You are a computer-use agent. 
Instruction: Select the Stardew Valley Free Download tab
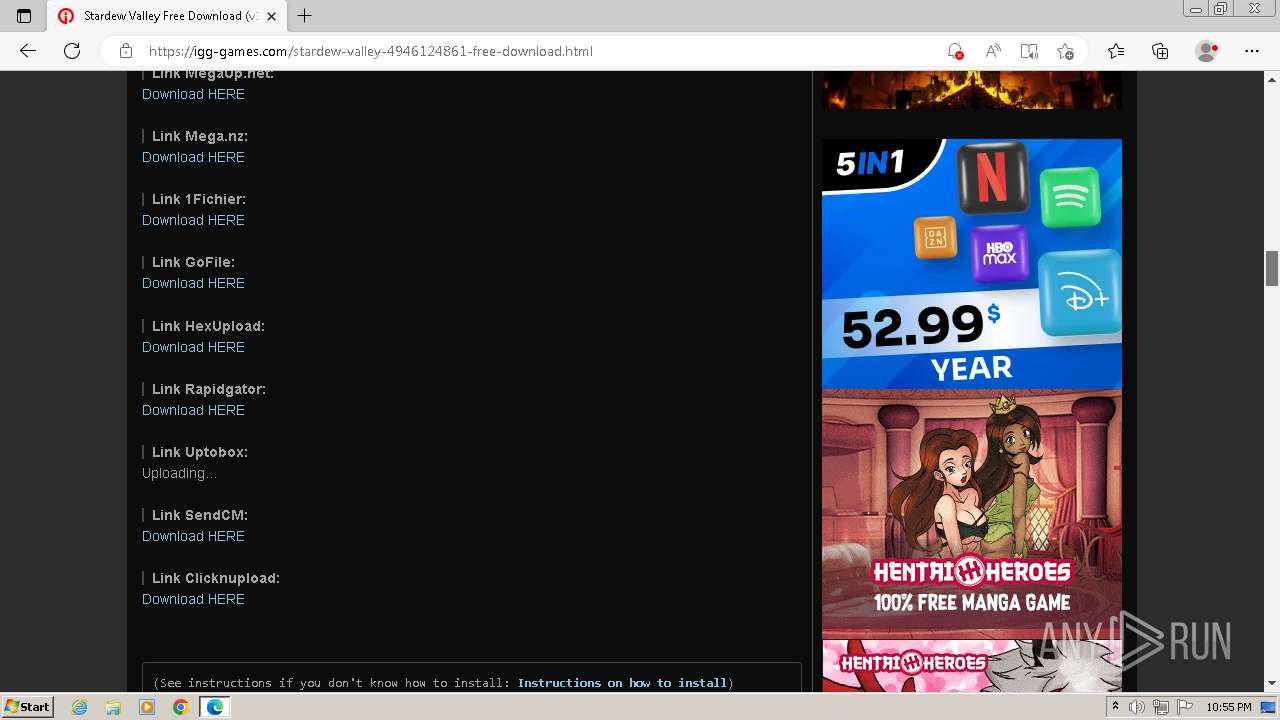pos(168,16)
